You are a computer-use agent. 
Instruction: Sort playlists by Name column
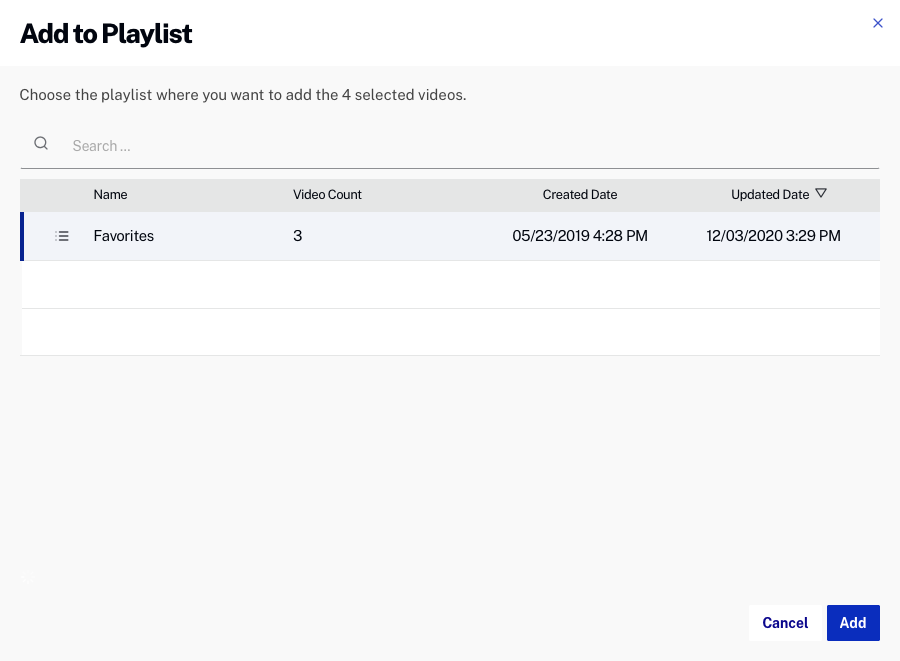[x=110, y=195]
